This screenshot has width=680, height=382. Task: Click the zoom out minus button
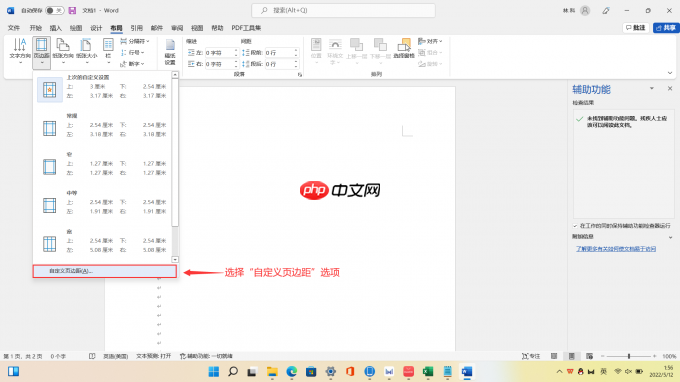pos(602,356)
